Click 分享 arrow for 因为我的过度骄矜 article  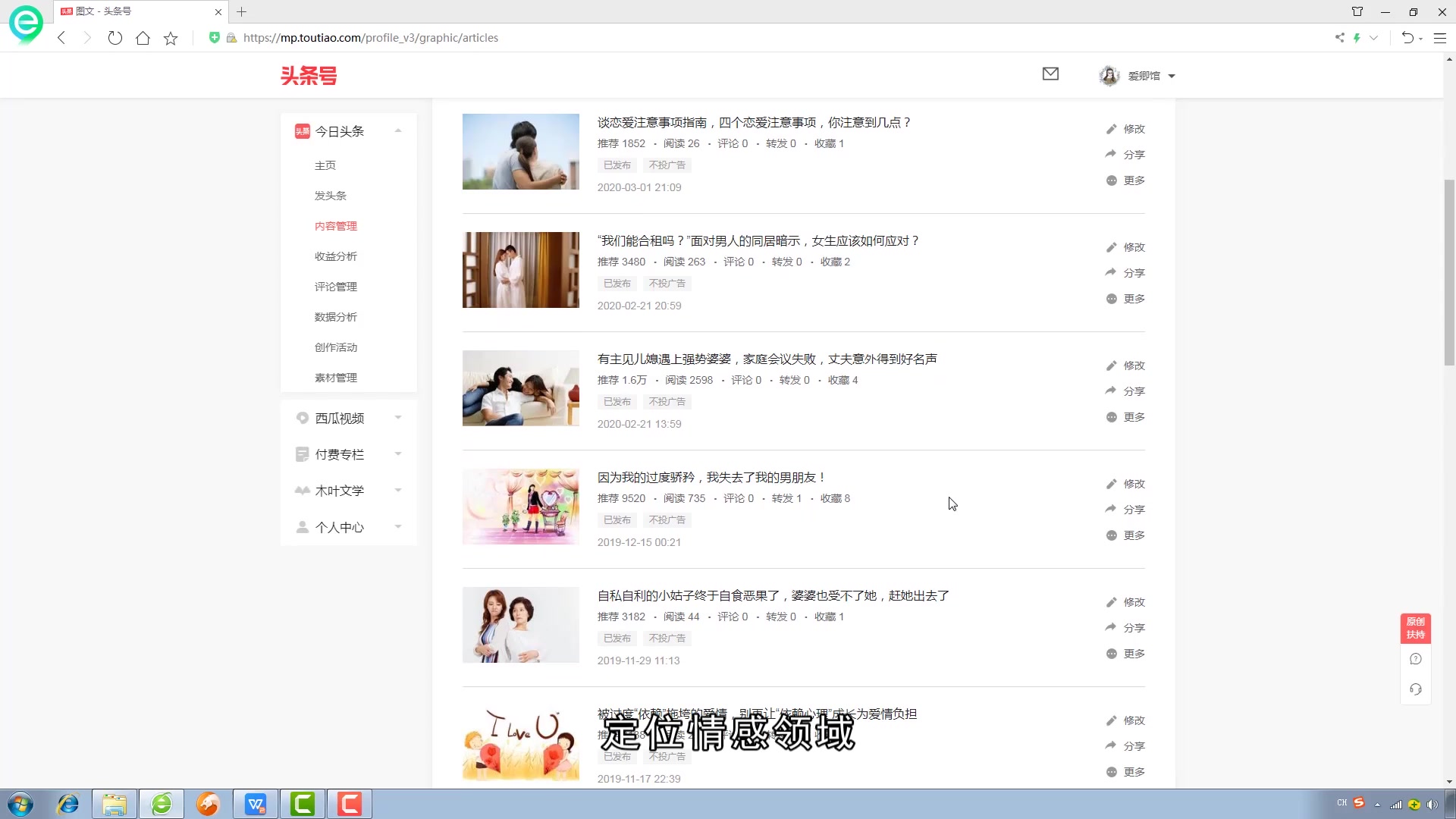tap(1111, 509)
